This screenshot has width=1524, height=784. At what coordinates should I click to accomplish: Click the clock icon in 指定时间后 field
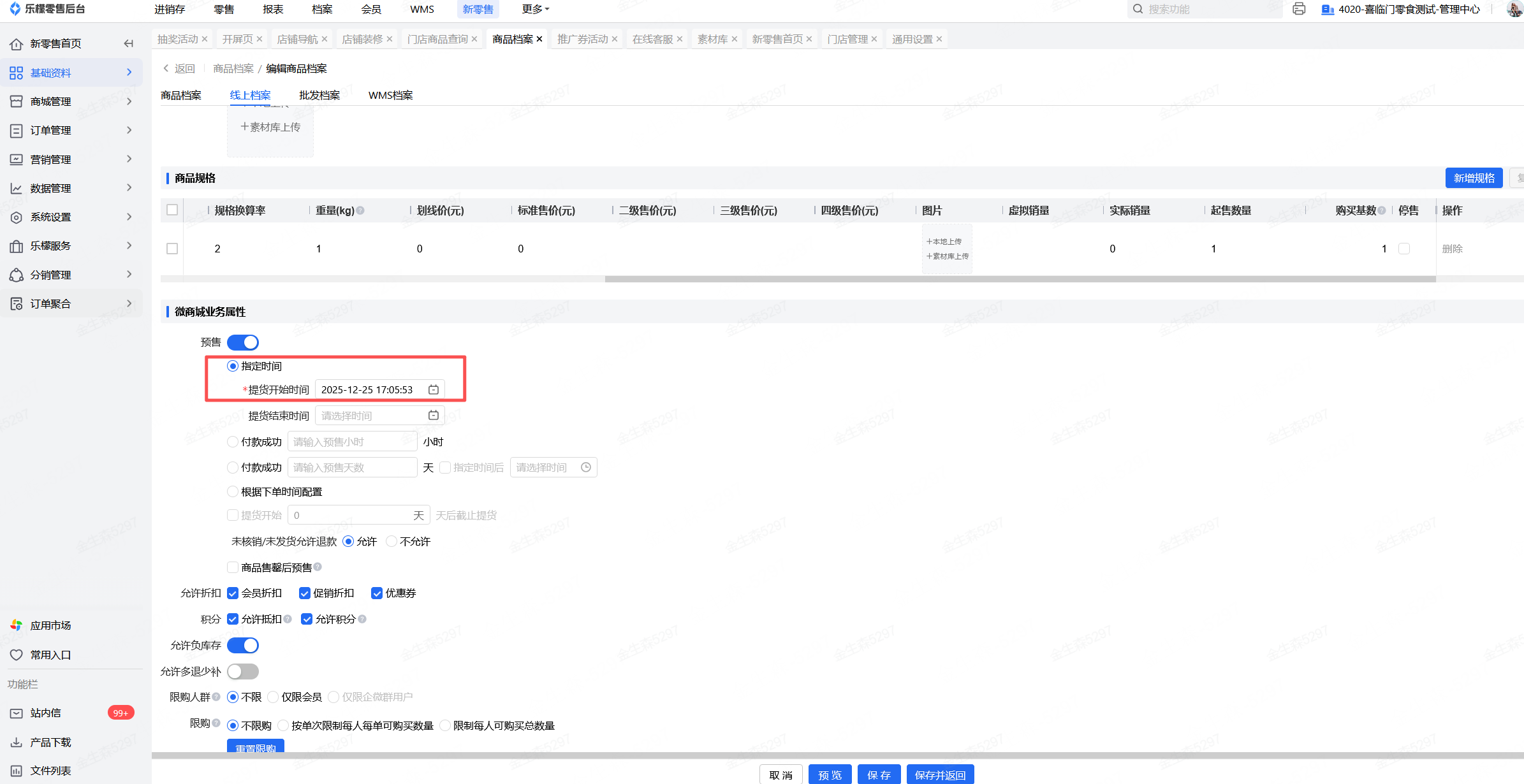pos(586,467)
